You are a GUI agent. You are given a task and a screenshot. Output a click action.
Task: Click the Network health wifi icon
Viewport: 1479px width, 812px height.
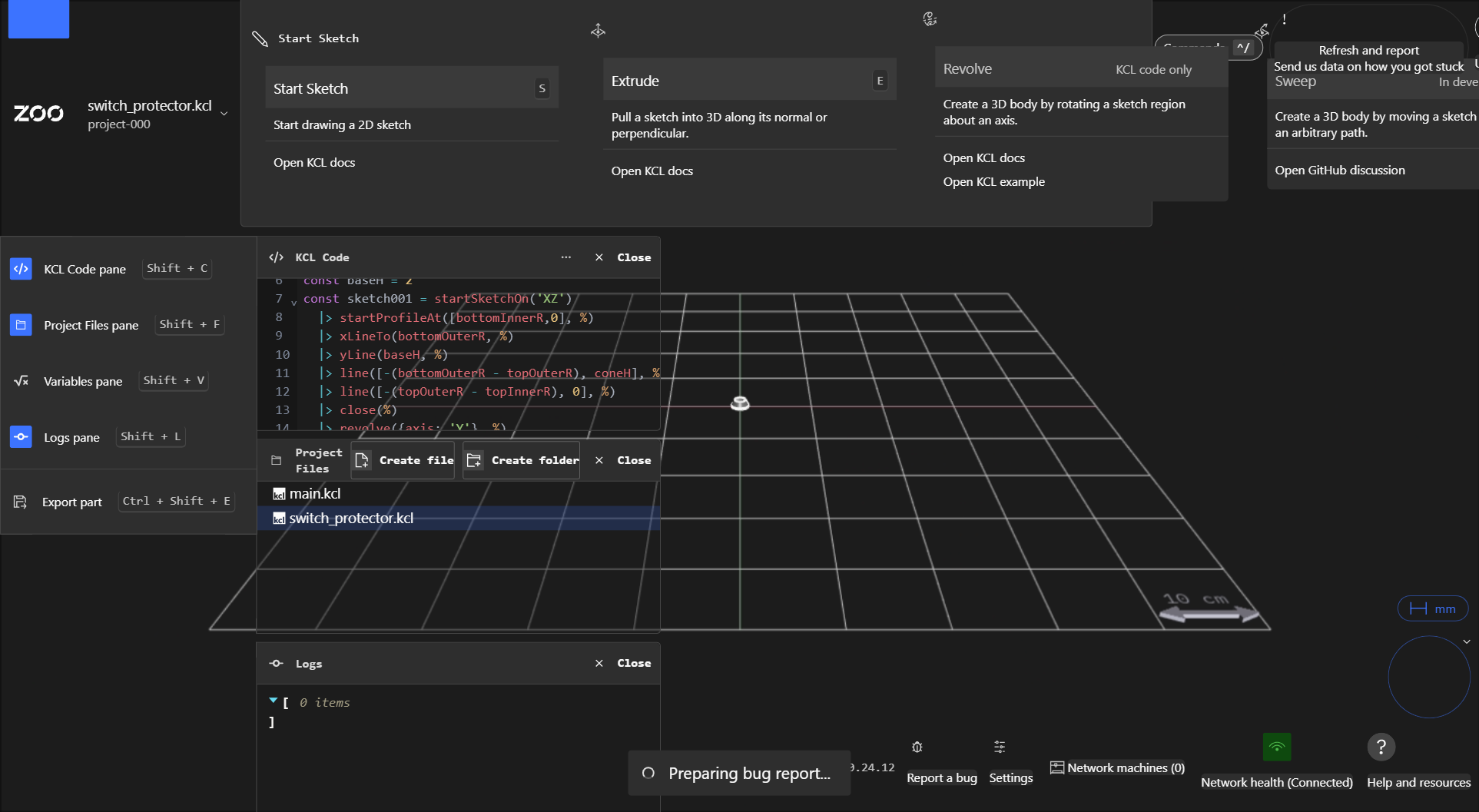[x=1277, y=747]
